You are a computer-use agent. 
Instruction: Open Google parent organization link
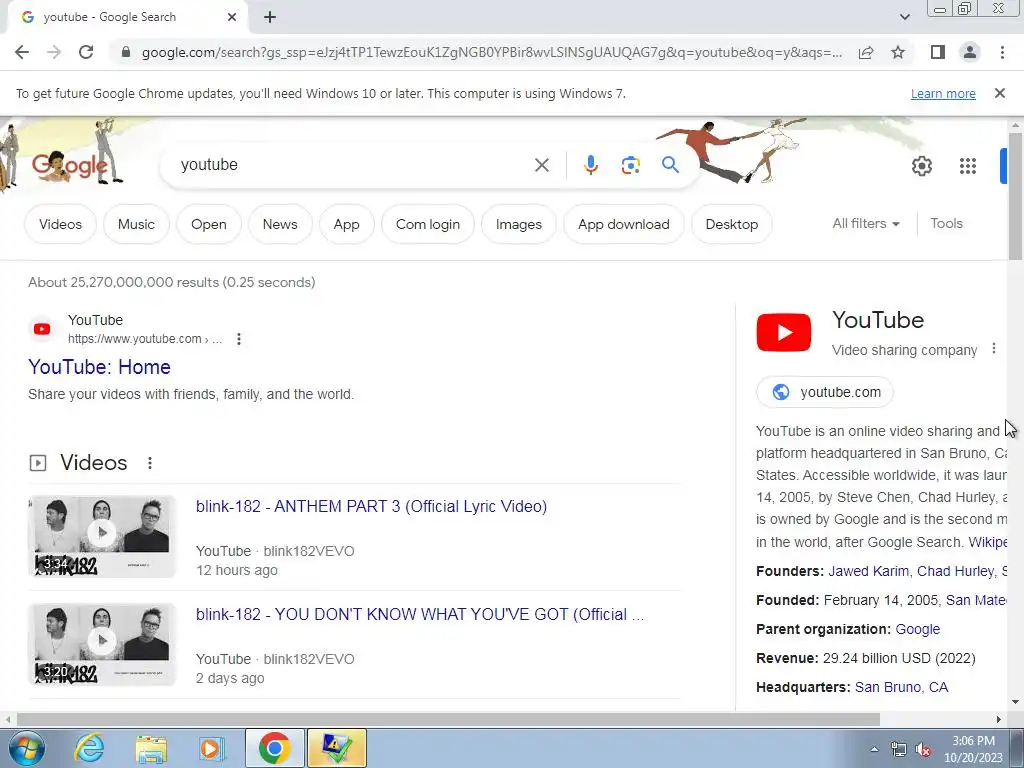pos(917,629)
